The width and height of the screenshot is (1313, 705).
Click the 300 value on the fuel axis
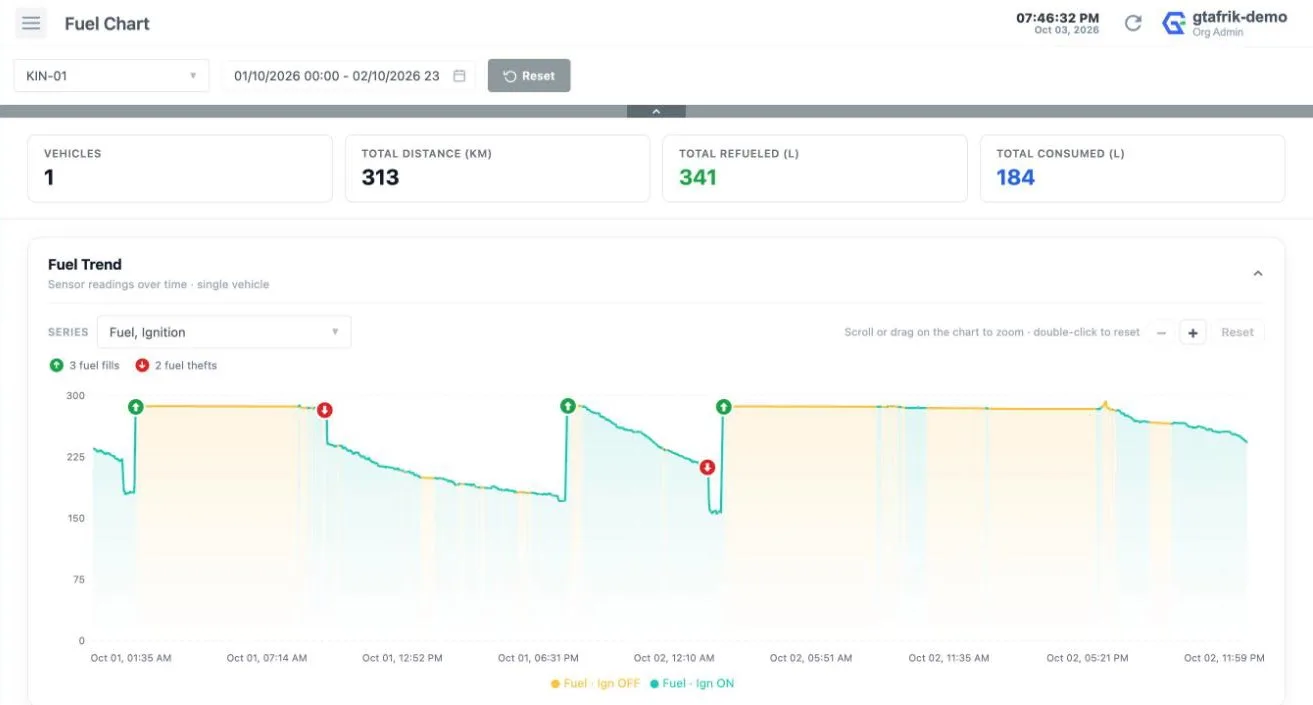(76, 396)
